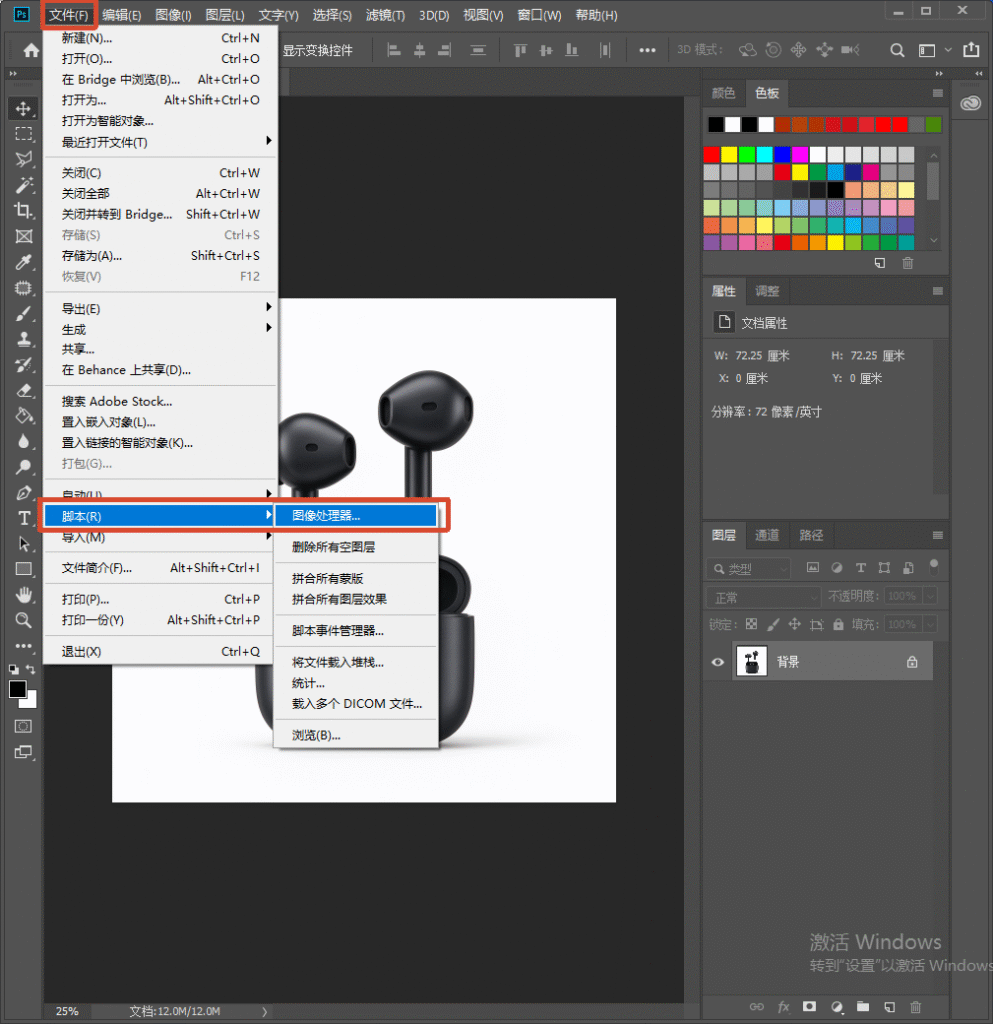Open the 填充 fill dropdown arrow
This screenshot has height=1024, width=993.
click(930, 624)
